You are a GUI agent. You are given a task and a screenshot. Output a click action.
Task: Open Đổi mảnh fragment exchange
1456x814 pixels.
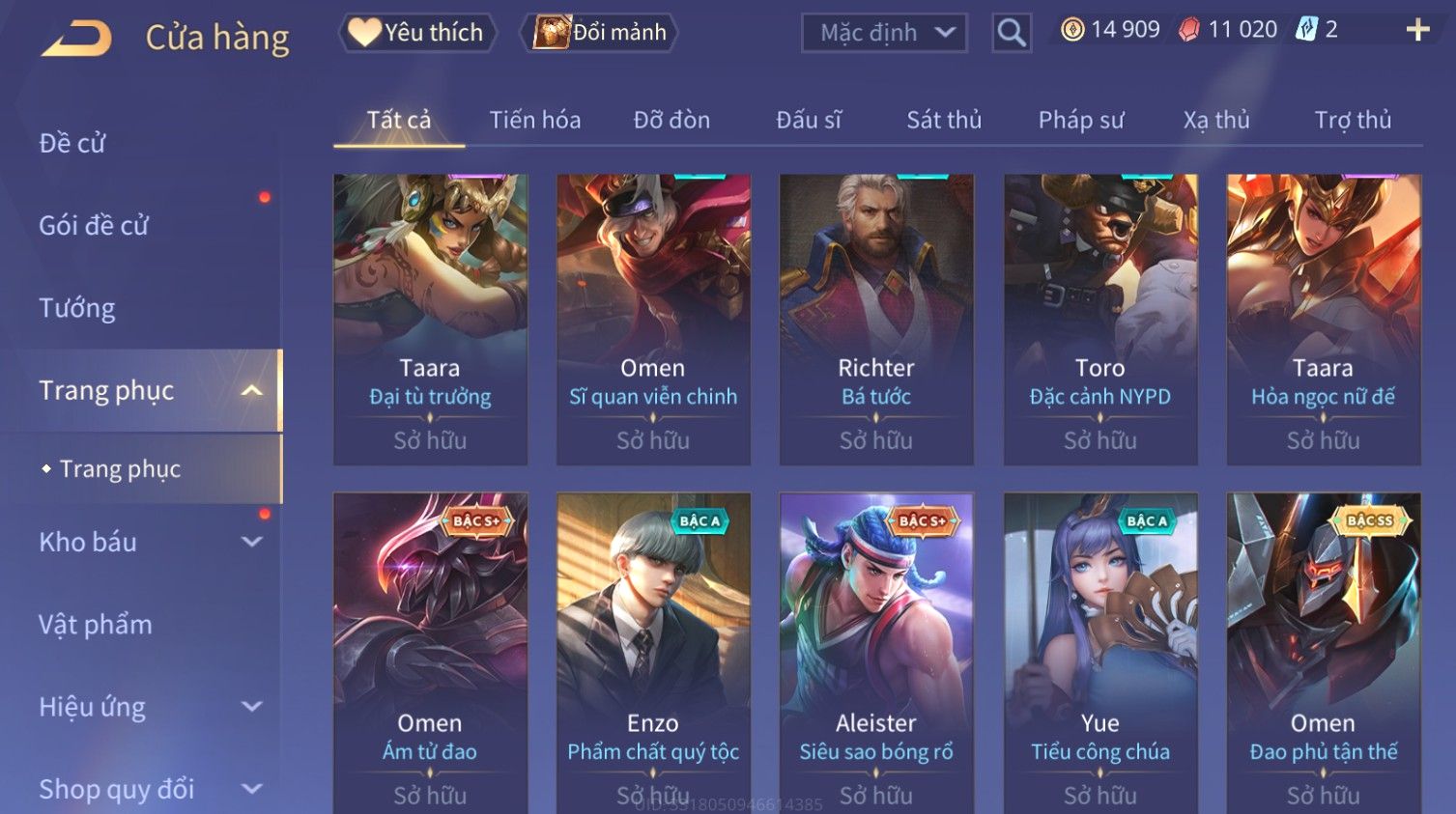[600, 33]
